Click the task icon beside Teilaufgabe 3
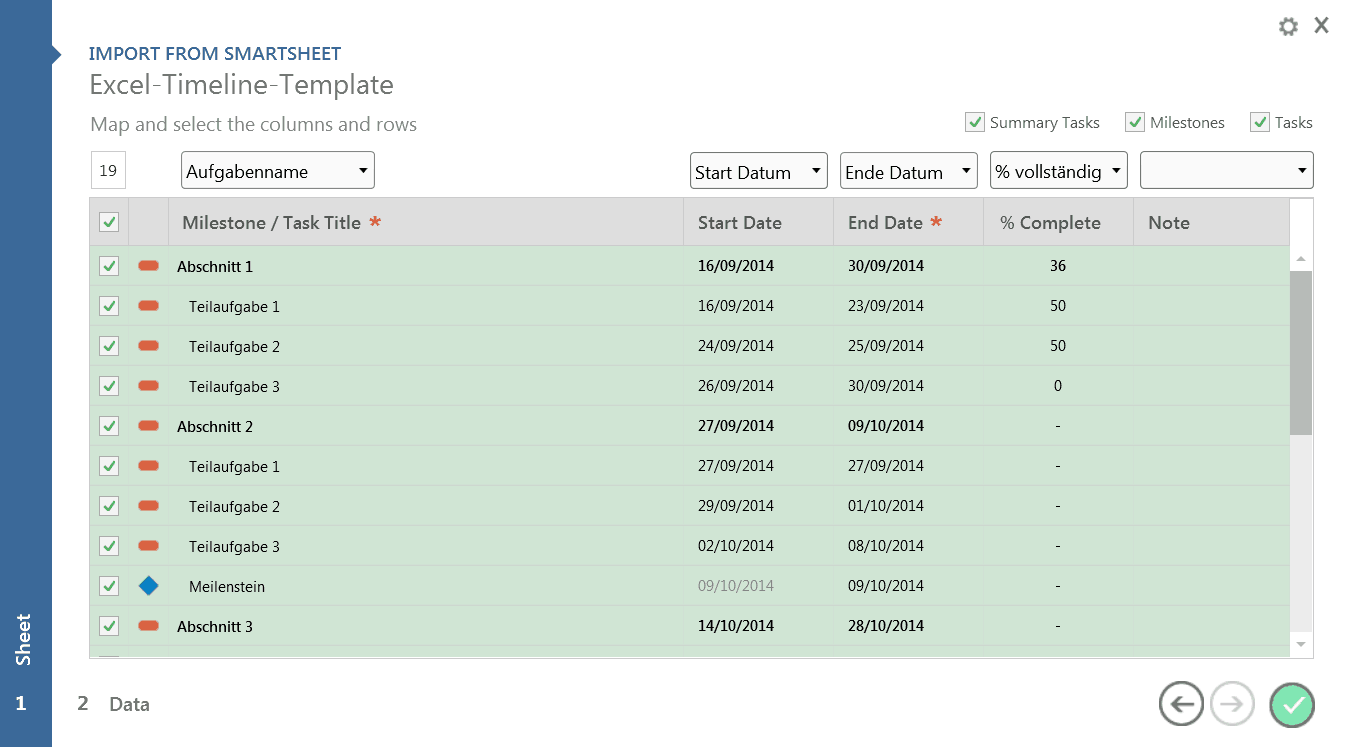Image resolution: width=1348 pixels, height=747 pixels. point(148,386)
